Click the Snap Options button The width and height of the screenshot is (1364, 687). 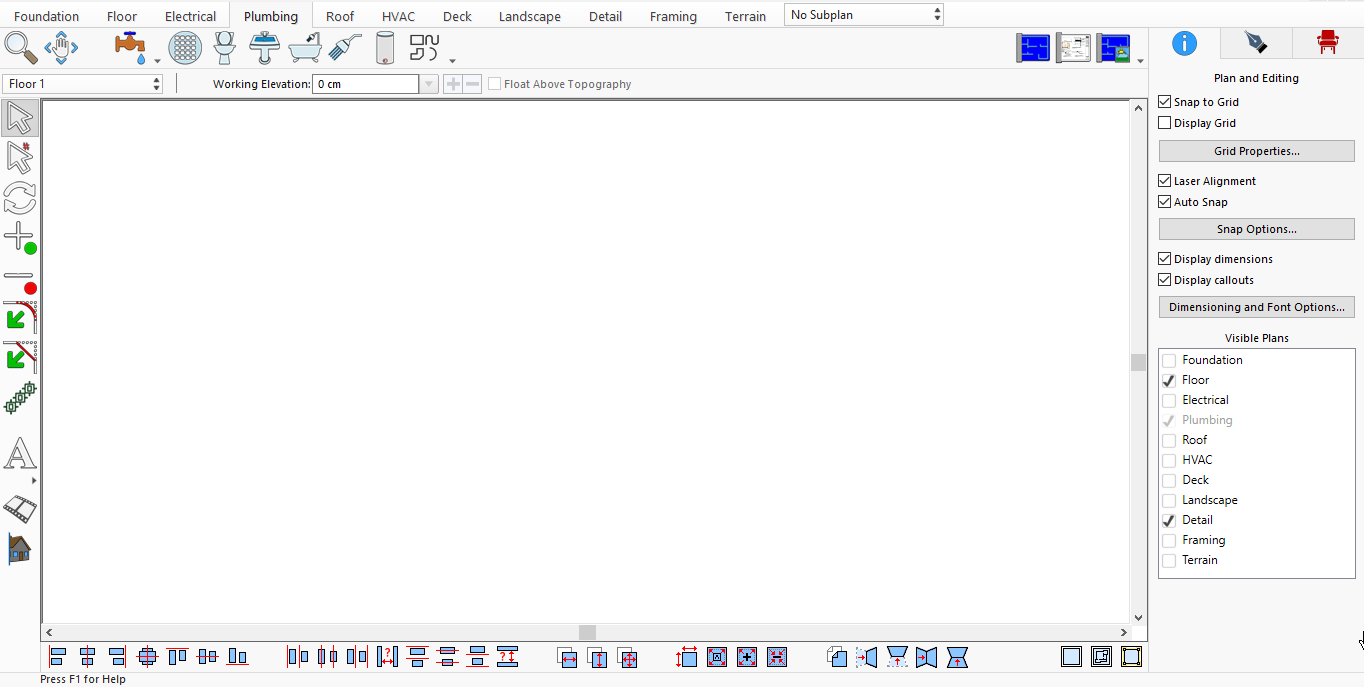coord(1257,229)
